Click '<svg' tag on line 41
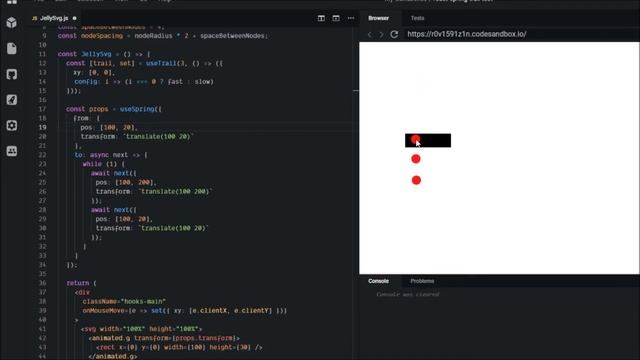Image resolution: width=640 pixels, height=360 pixels. coord(88,329)
